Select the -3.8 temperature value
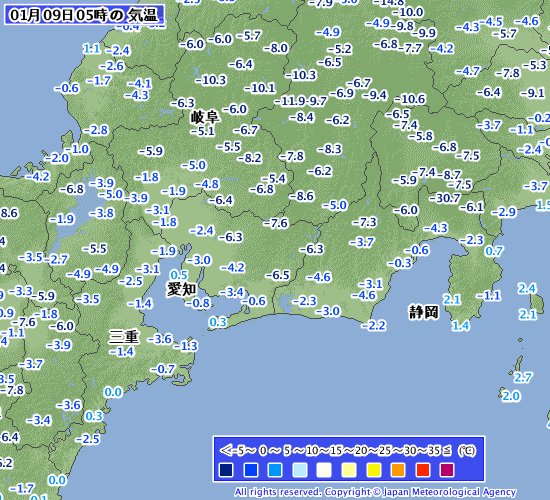550x500 pixels. pos(101,213)
